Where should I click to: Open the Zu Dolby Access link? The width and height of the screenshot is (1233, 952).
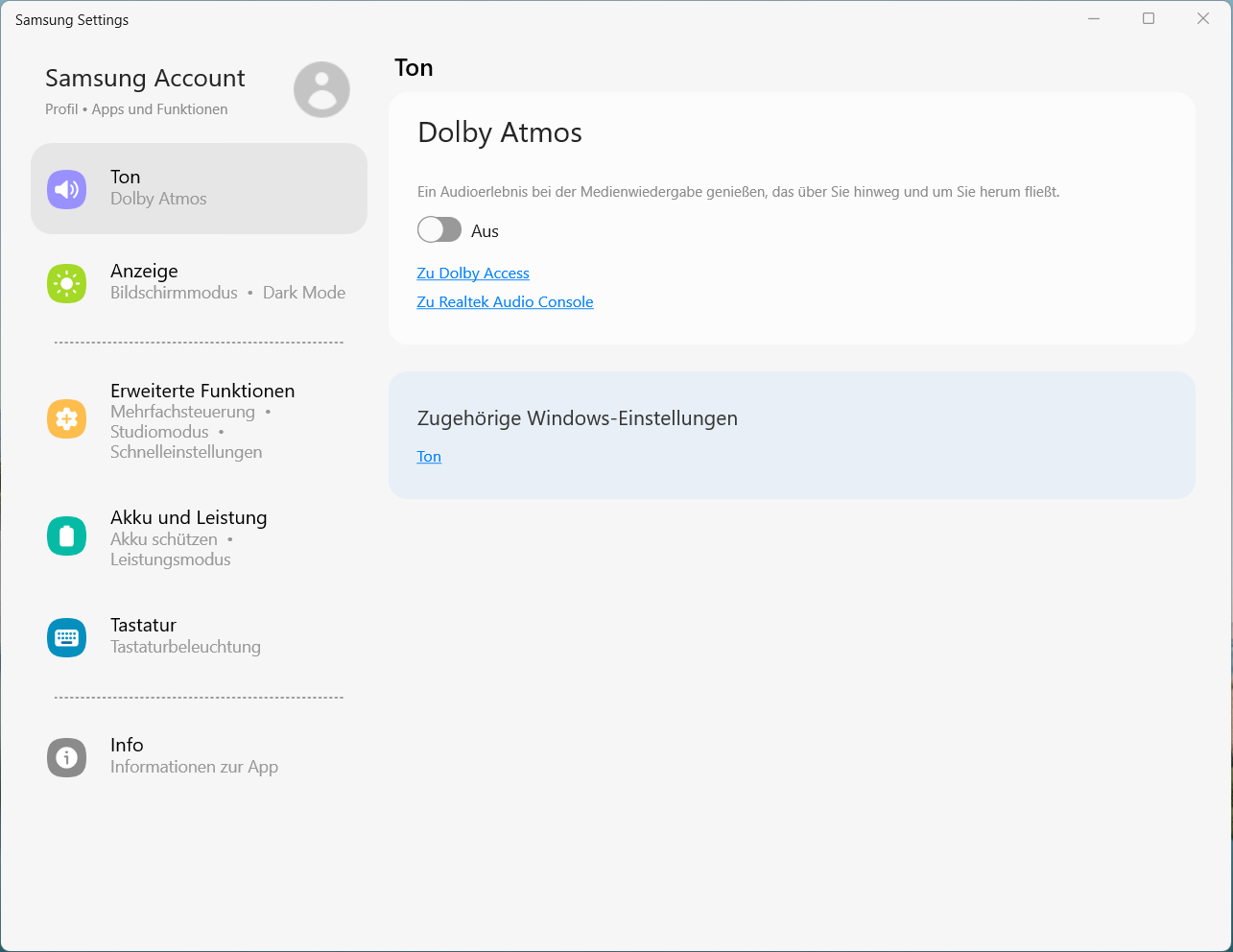pos(473,274)
